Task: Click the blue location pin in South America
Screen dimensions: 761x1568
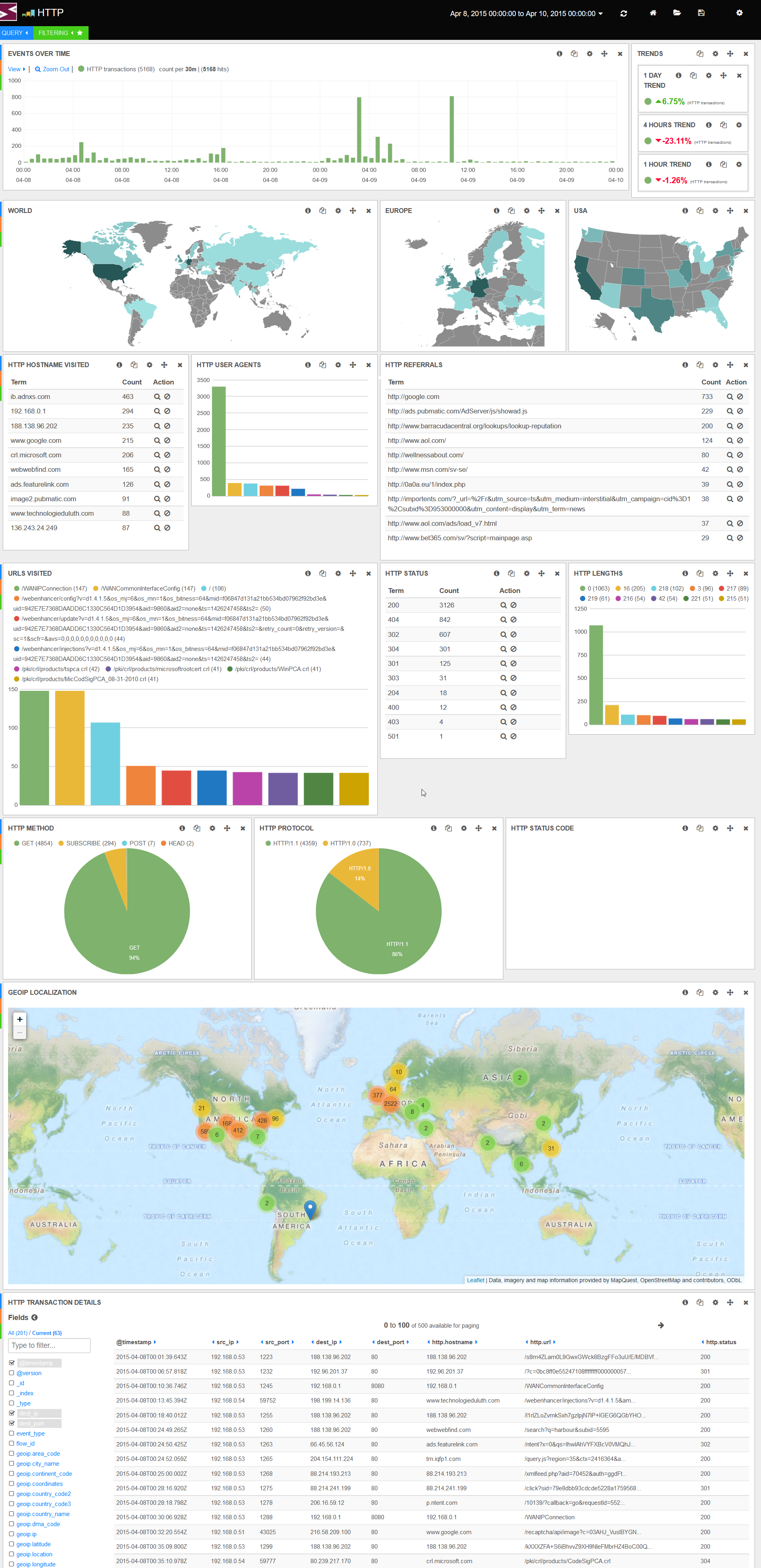Action: (310, 1209)
